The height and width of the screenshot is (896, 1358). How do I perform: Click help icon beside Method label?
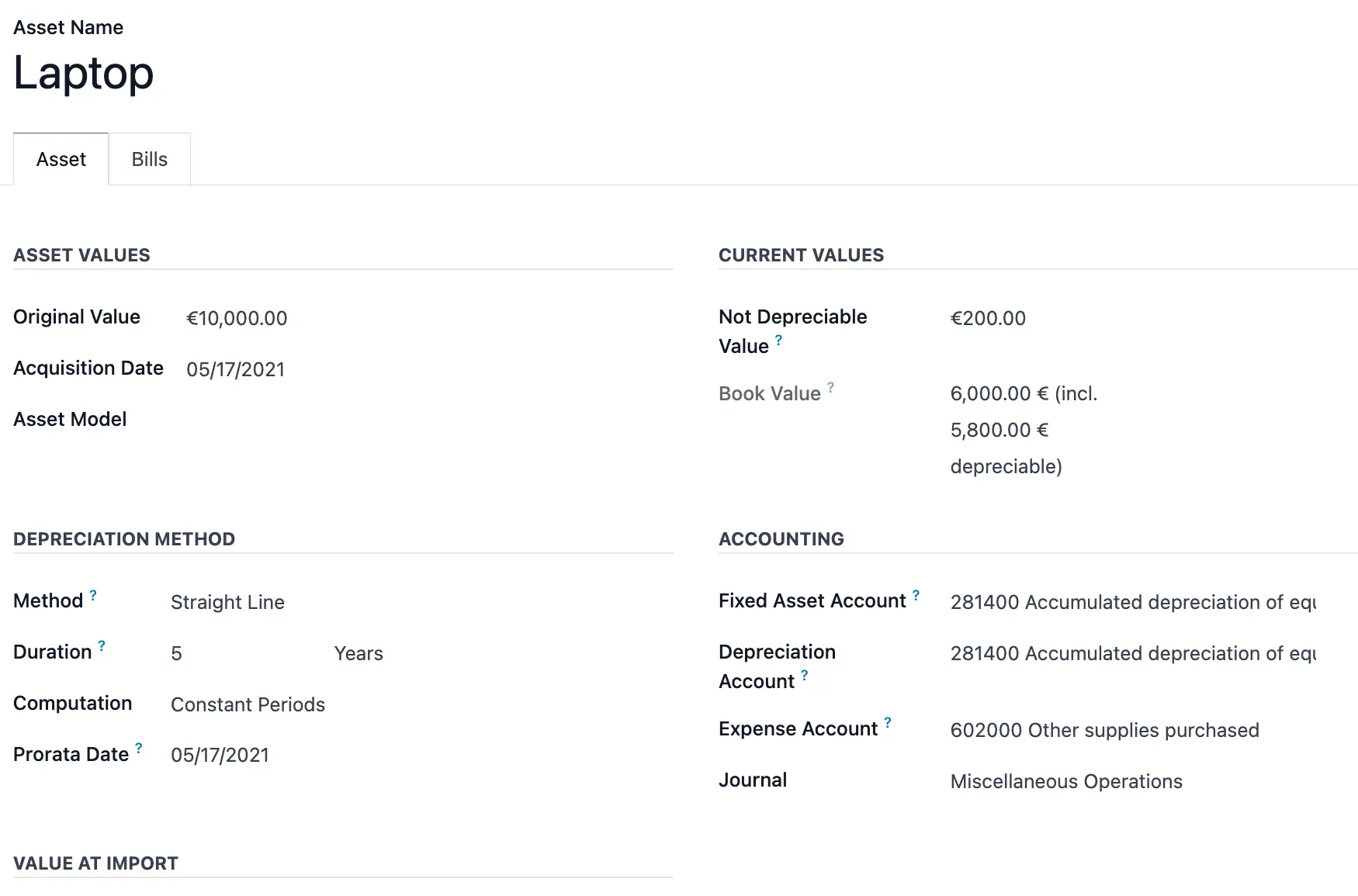(93, 595)
